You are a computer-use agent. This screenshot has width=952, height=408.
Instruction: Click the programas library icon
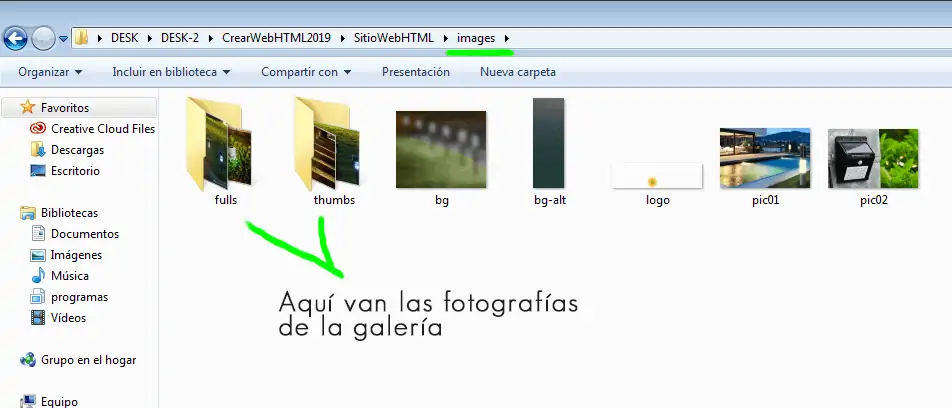38,297
